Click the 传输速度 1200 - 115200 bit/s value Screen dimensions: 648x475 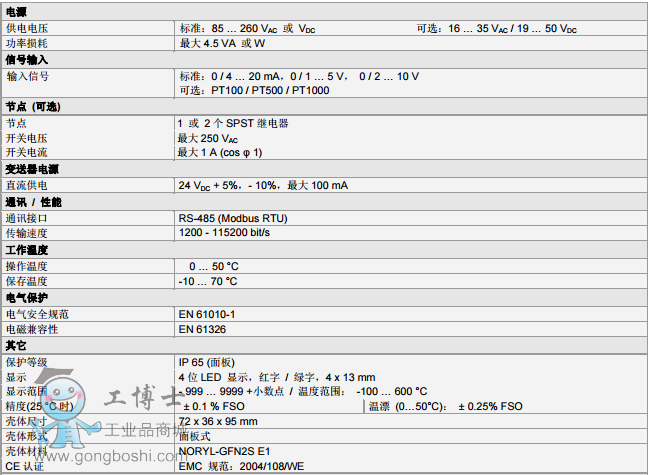tap(224, 233)
